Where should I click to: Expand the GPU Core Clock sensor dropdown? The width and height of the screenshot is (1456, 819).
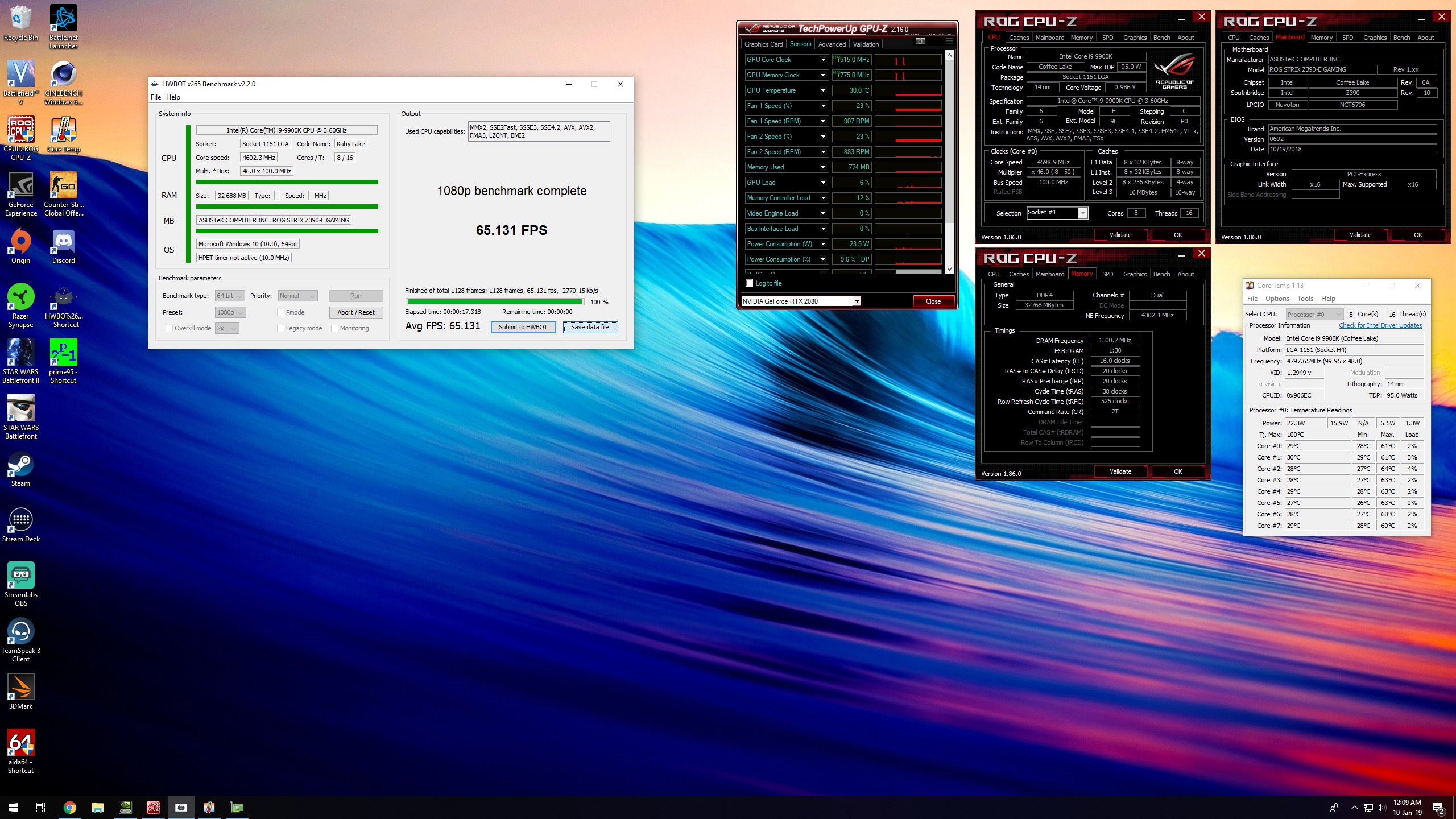822,60
